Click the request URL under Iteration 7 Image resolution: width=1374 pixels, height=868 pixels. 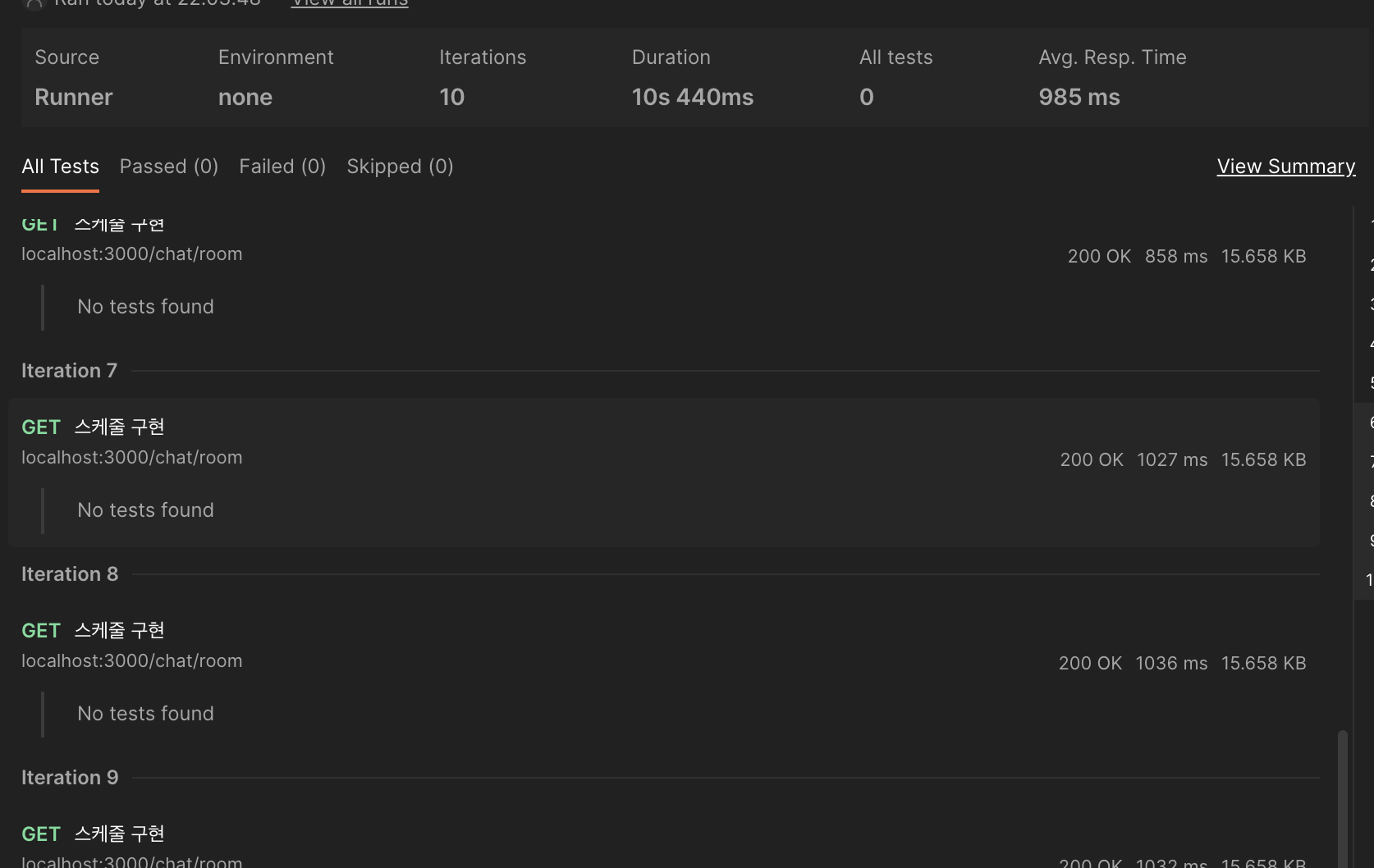pyautogui.click(x=131, y=458)
